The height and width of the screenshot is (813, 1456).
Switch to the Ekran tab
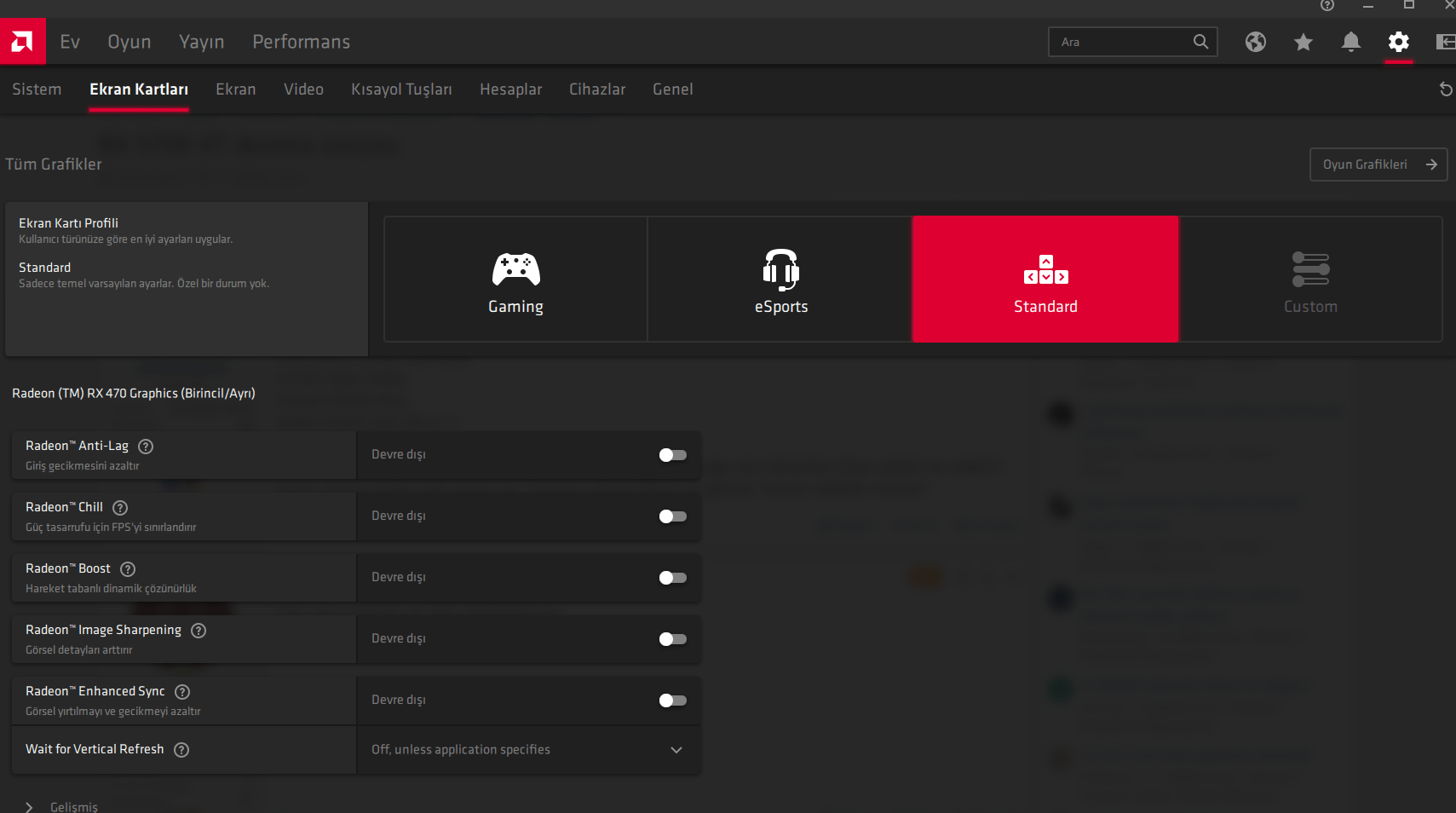click(x=236, y=89)
